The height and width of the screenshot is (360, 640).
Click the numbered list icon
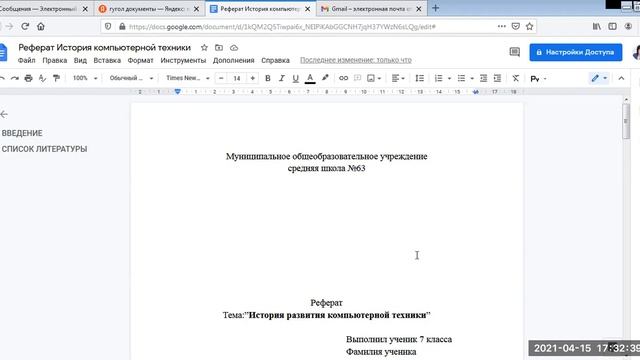click(438, 78)
